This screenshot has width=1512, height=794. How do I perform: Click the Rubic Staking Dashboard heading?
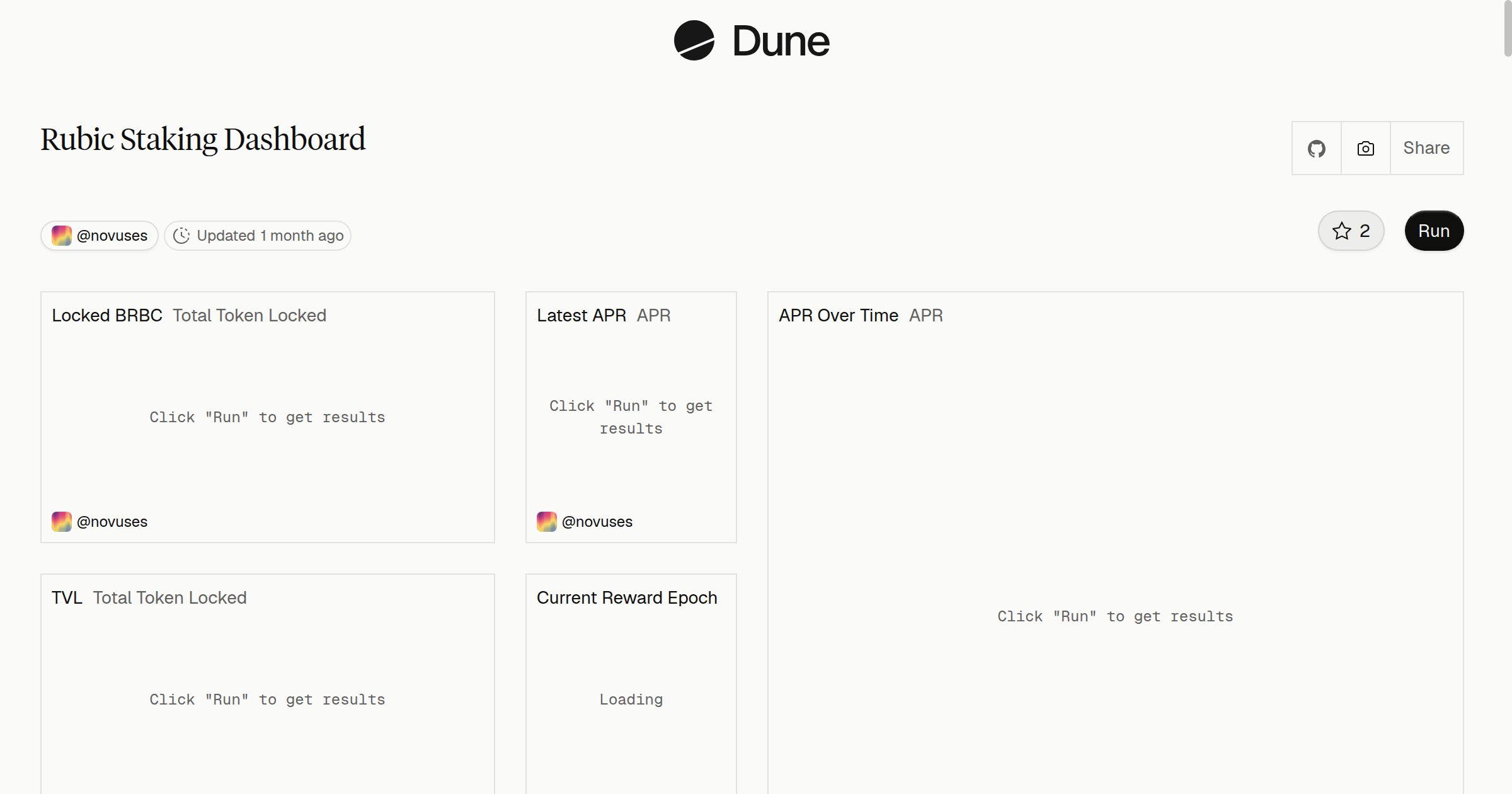(203, 139)
